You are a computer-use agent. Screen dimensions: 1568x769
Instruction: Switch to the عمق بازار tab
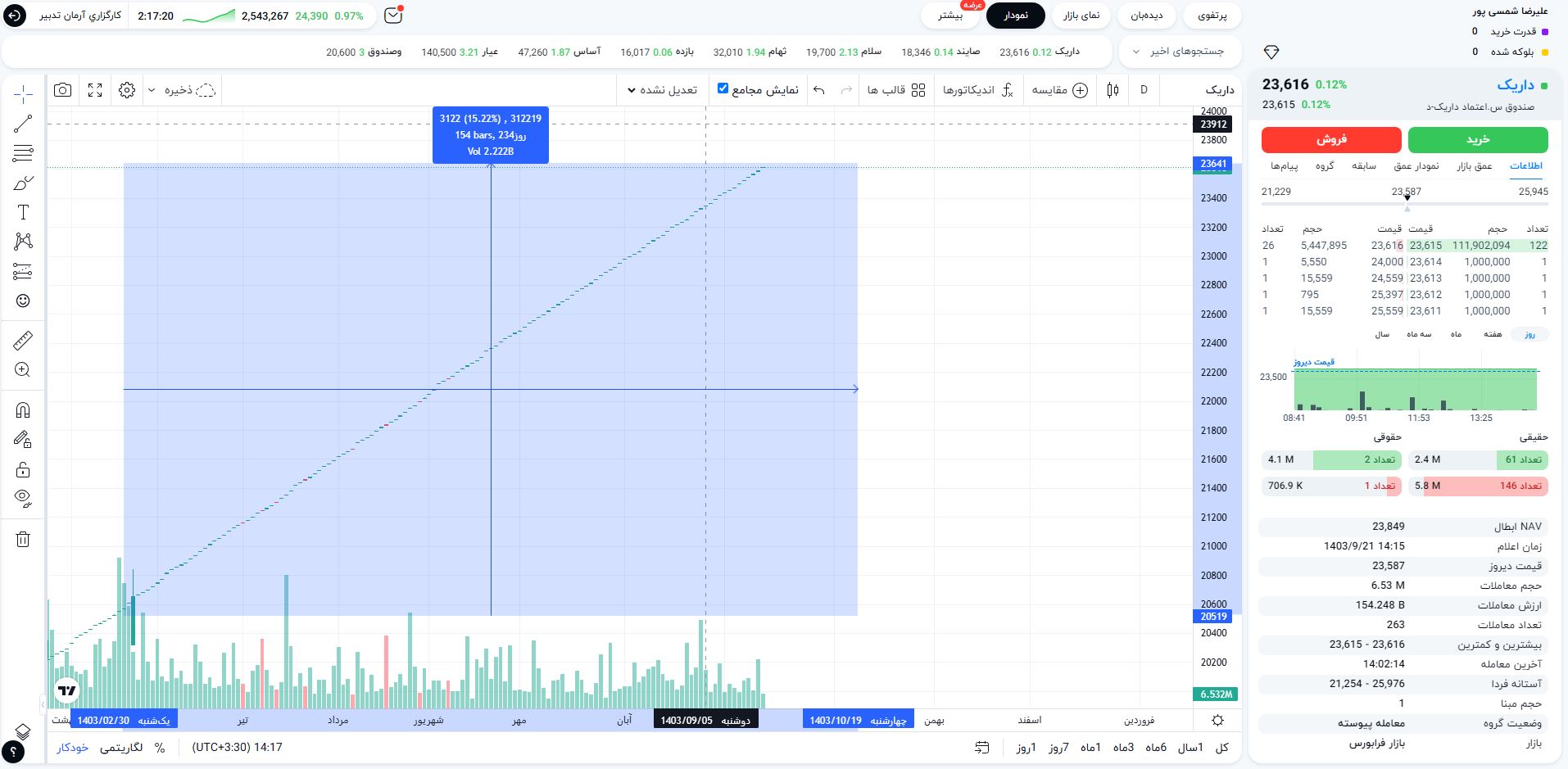(x=1474, y=166)
